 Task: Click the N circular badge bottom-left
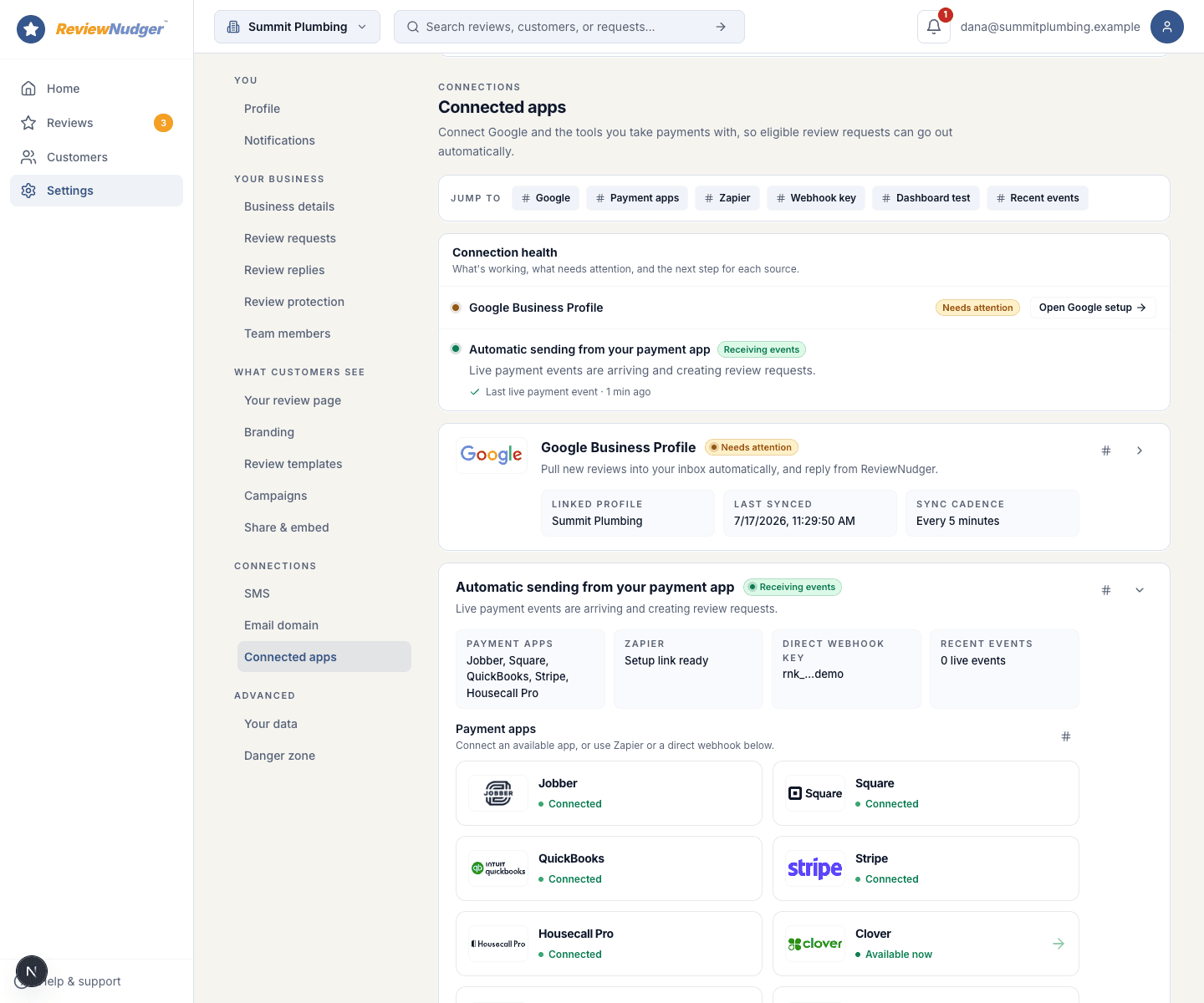[32, 971]
